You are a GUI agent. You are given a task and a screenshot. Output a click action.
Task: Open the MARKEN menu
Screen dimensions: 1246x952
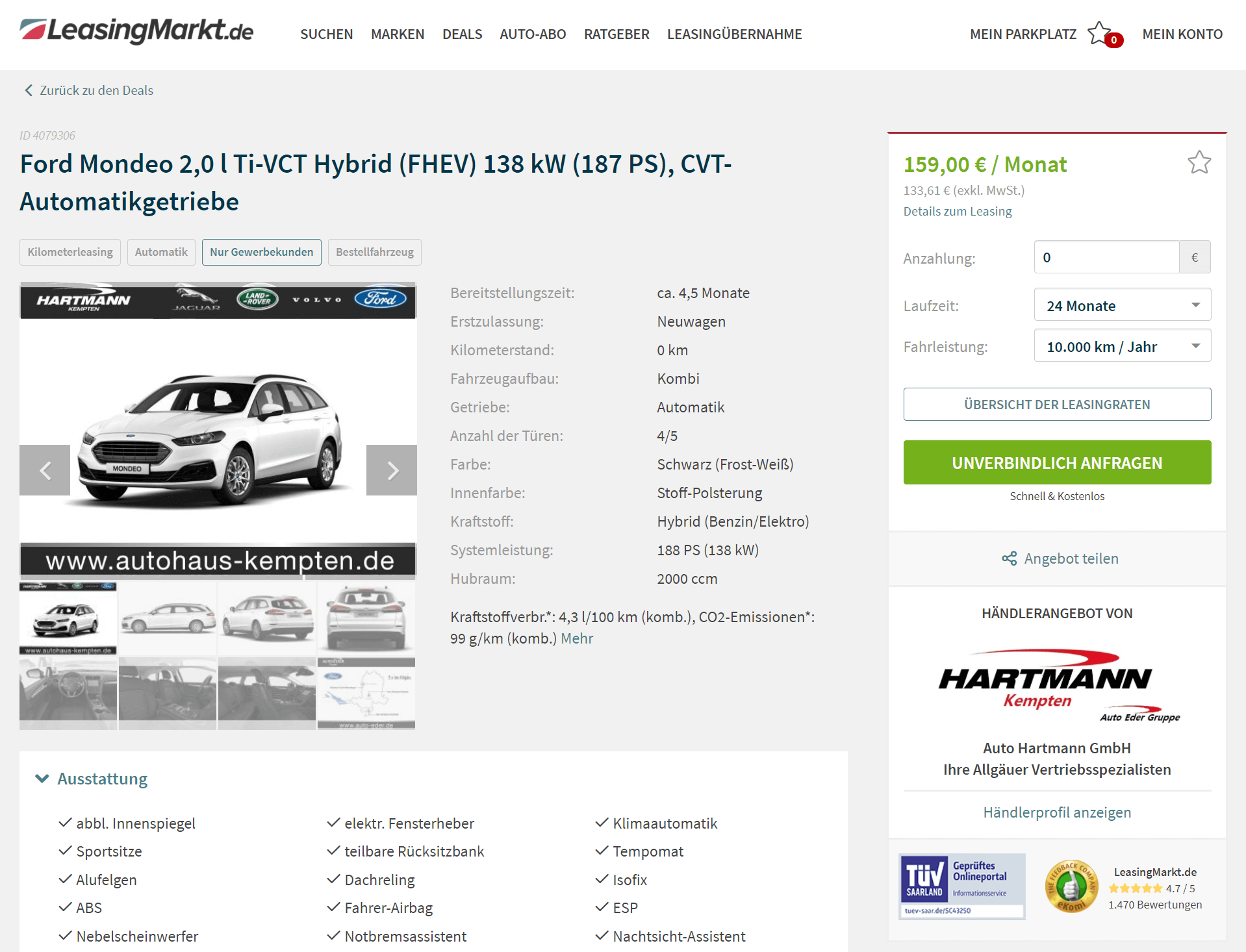click(x=398, y=34)
